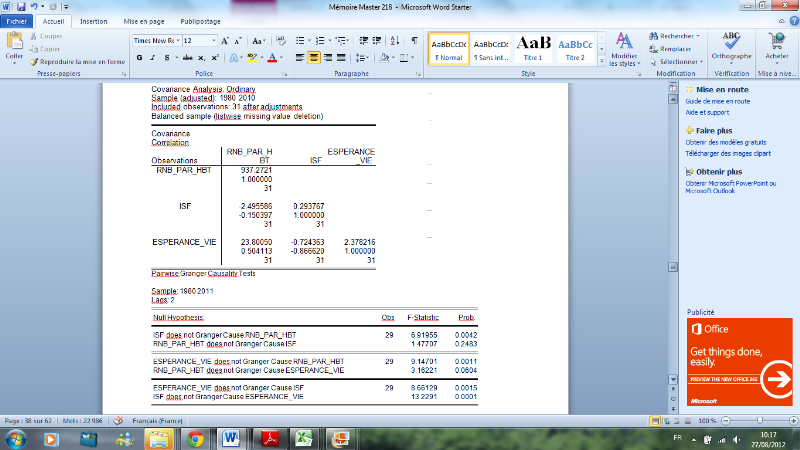Click the Orthographe spell check icon
Viewport: 800px width, 450px height.
[x=730, y=42]
